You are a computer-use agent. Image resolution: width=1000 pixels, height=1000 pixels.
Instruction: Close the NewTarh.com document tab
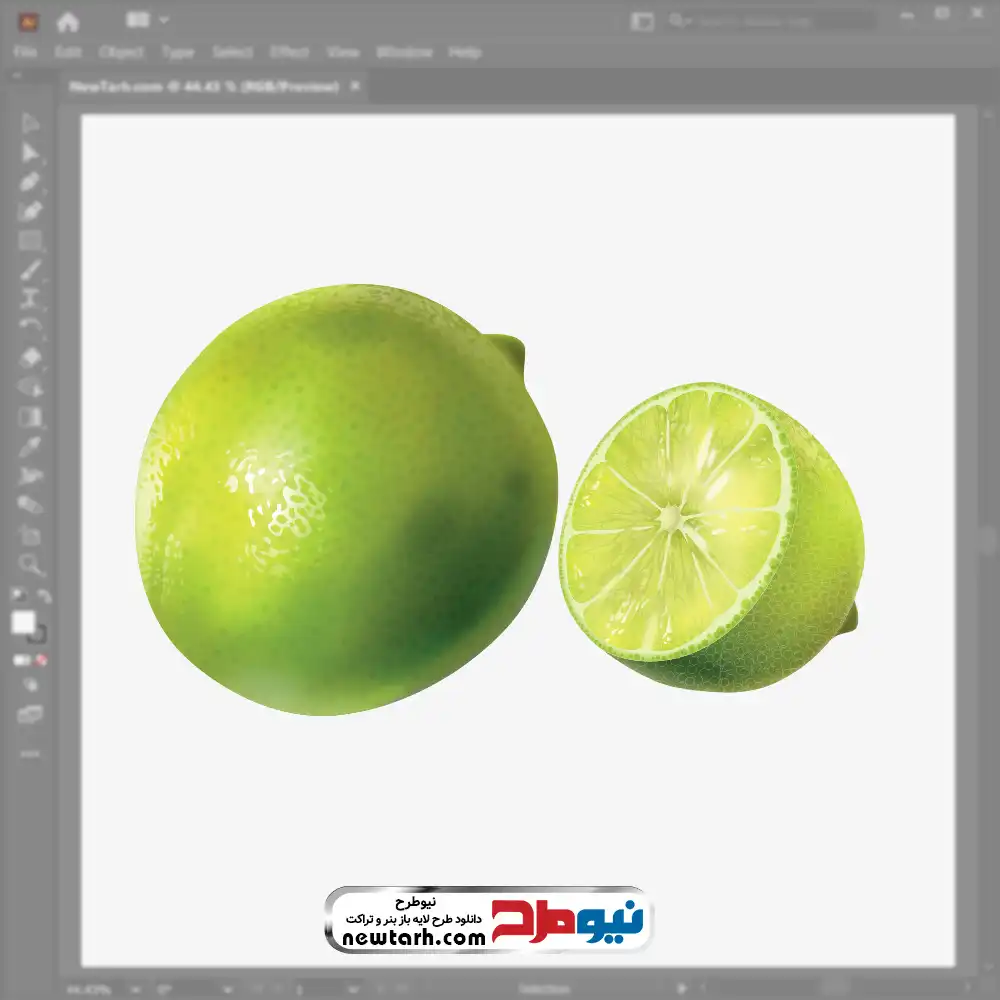[x=354, y=87]
